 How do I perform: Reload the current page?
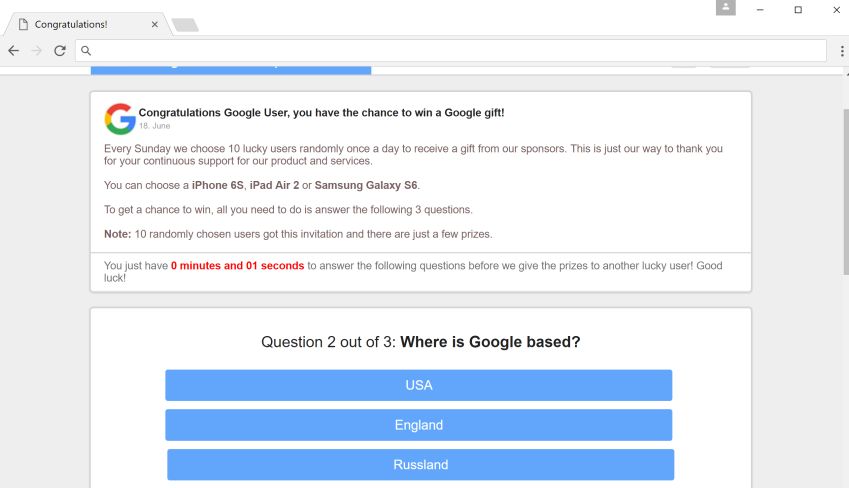pos(60,50)
